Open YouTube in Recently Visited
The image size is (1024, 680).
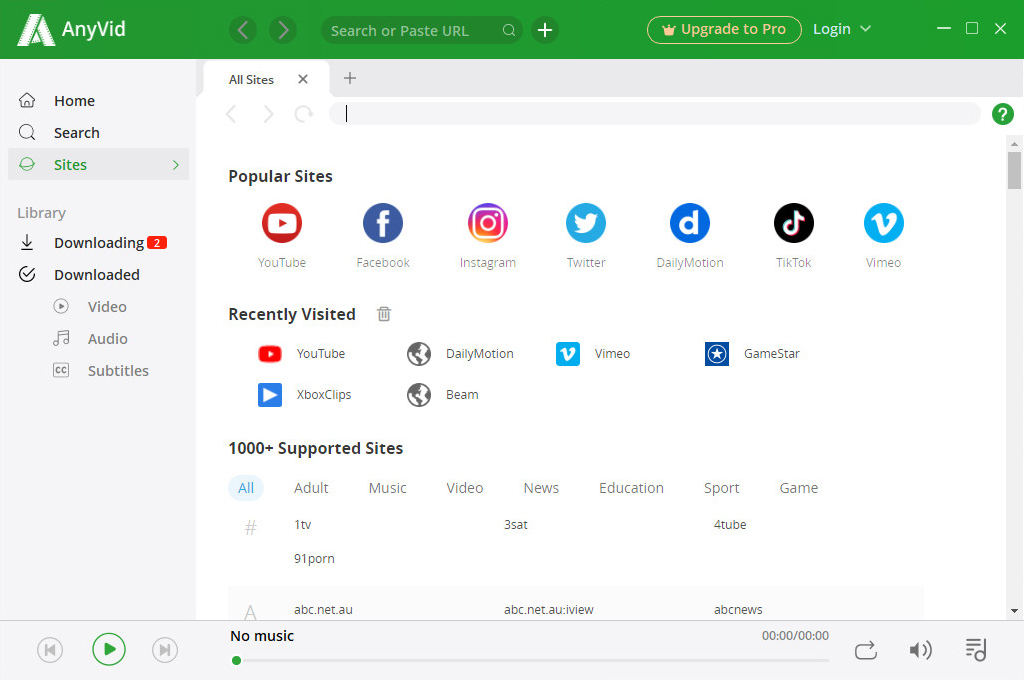click(302, 353)
